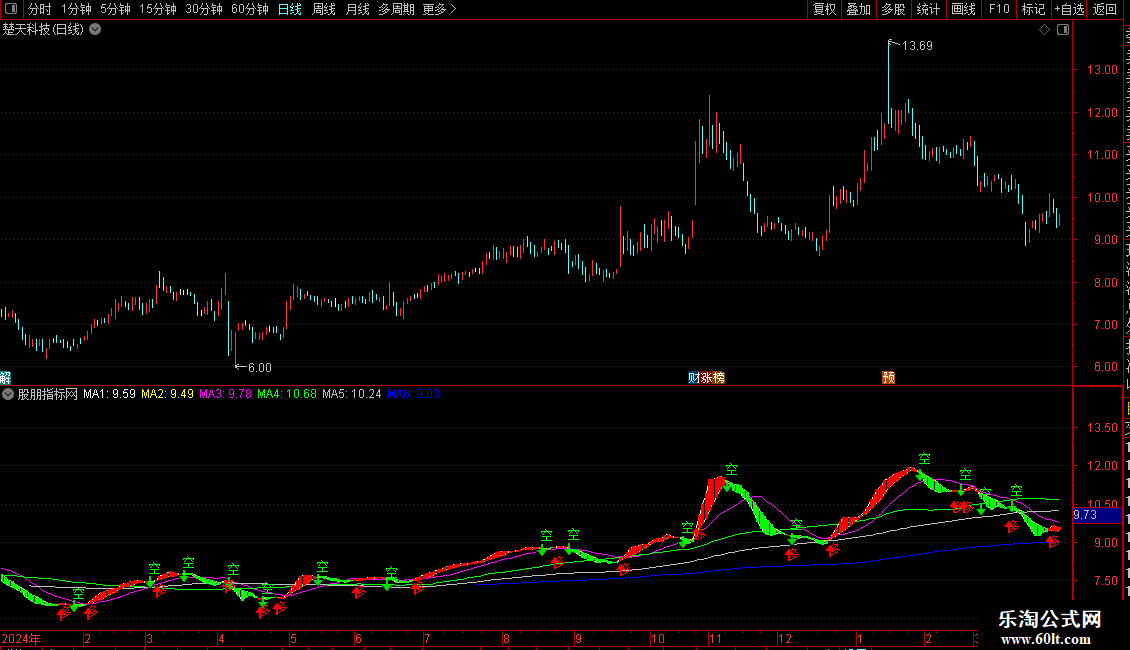Expand the 股朋指标网 indicator dropdown arrow

pyautogui.click(x=8, y=394)
